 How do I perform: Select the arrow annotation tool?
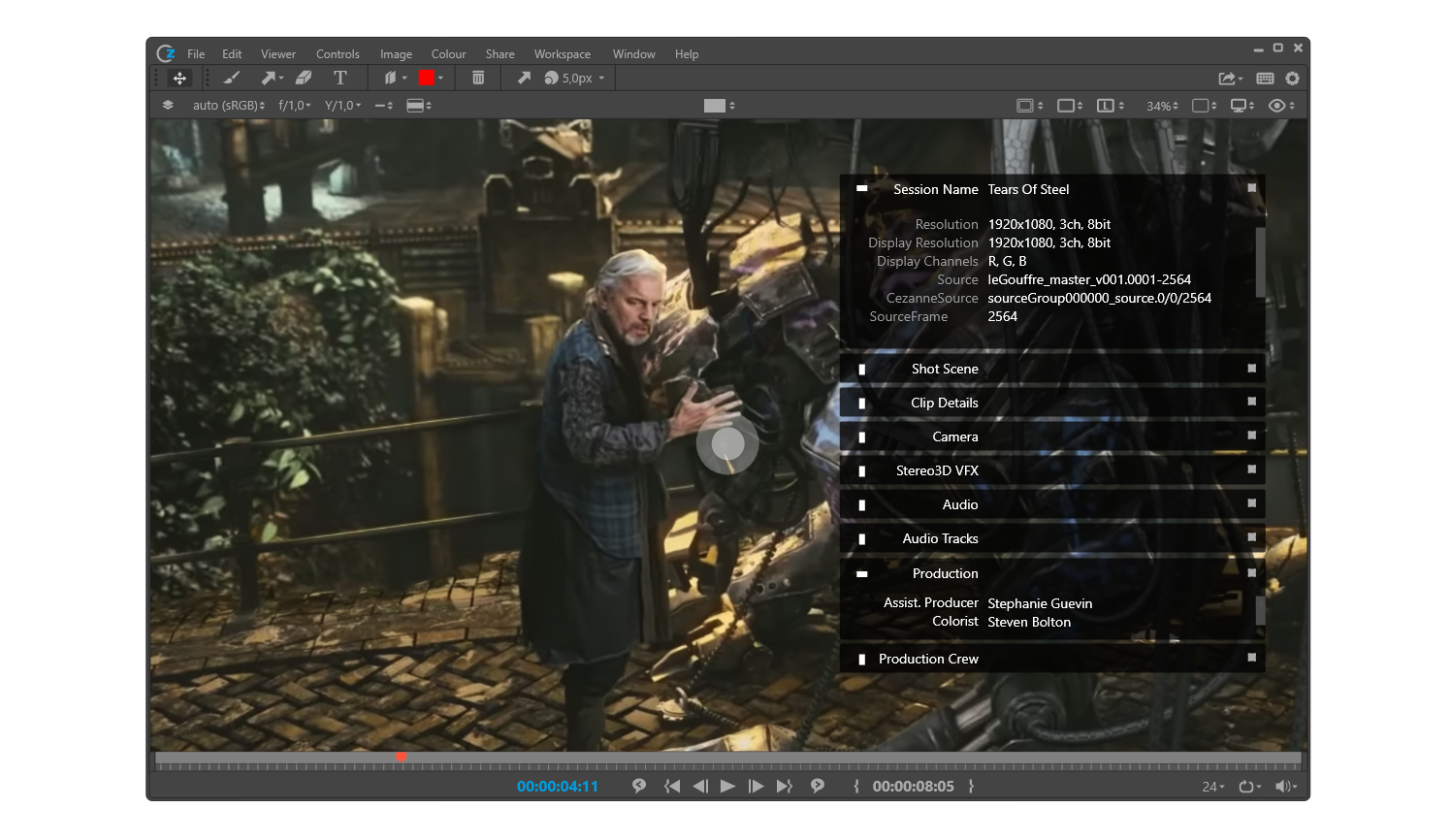(x=268, y=78)
